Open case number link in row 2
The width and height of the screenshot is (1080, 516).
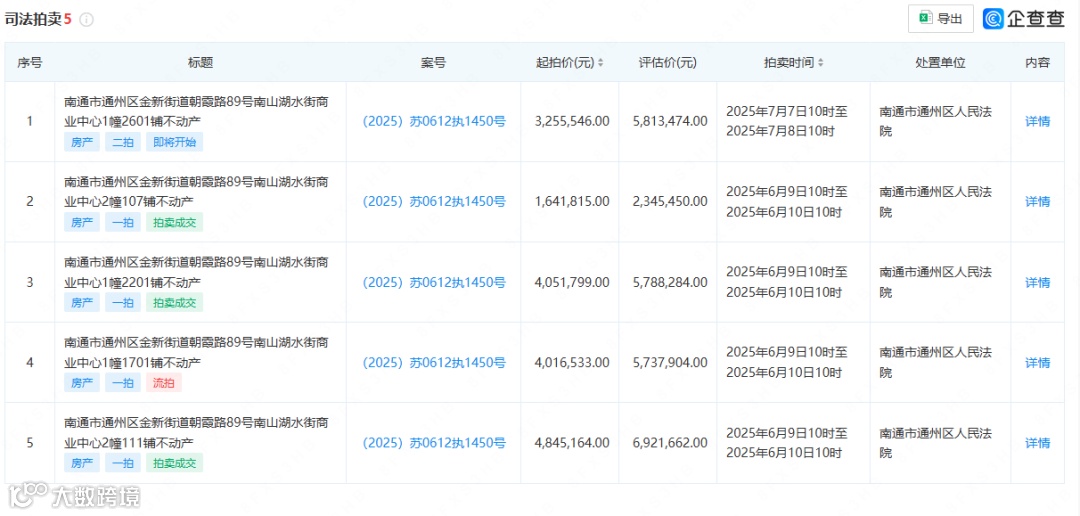[434, 201]
